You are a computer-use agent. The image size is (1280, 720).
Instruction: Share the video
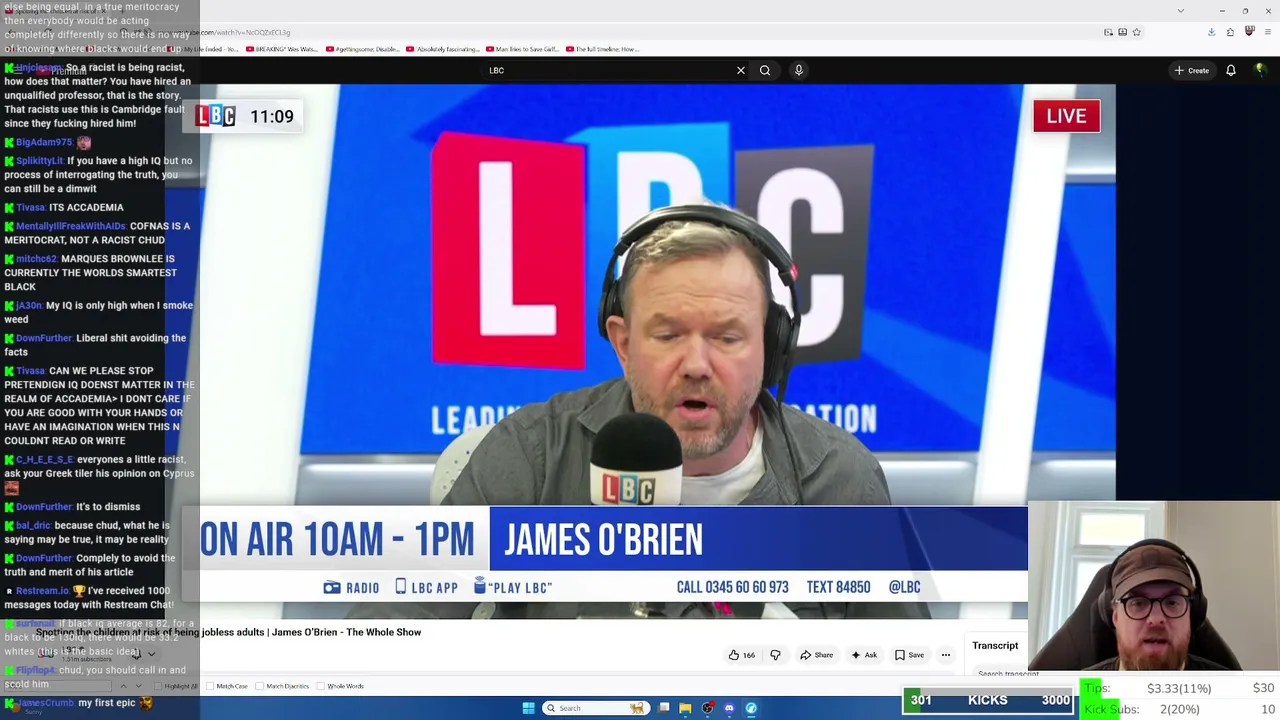pos(816,655)
